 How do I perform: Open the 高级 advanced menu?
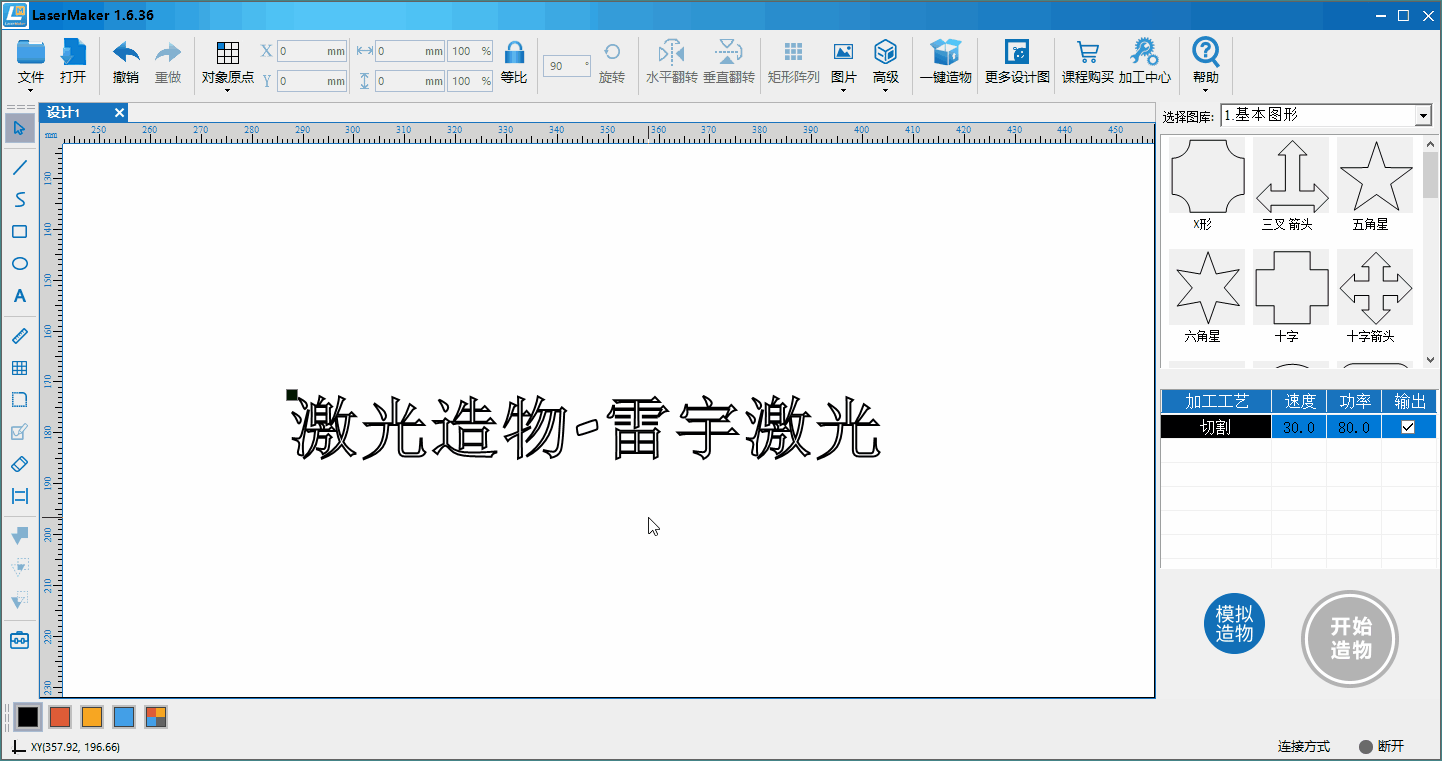[885, 53]
